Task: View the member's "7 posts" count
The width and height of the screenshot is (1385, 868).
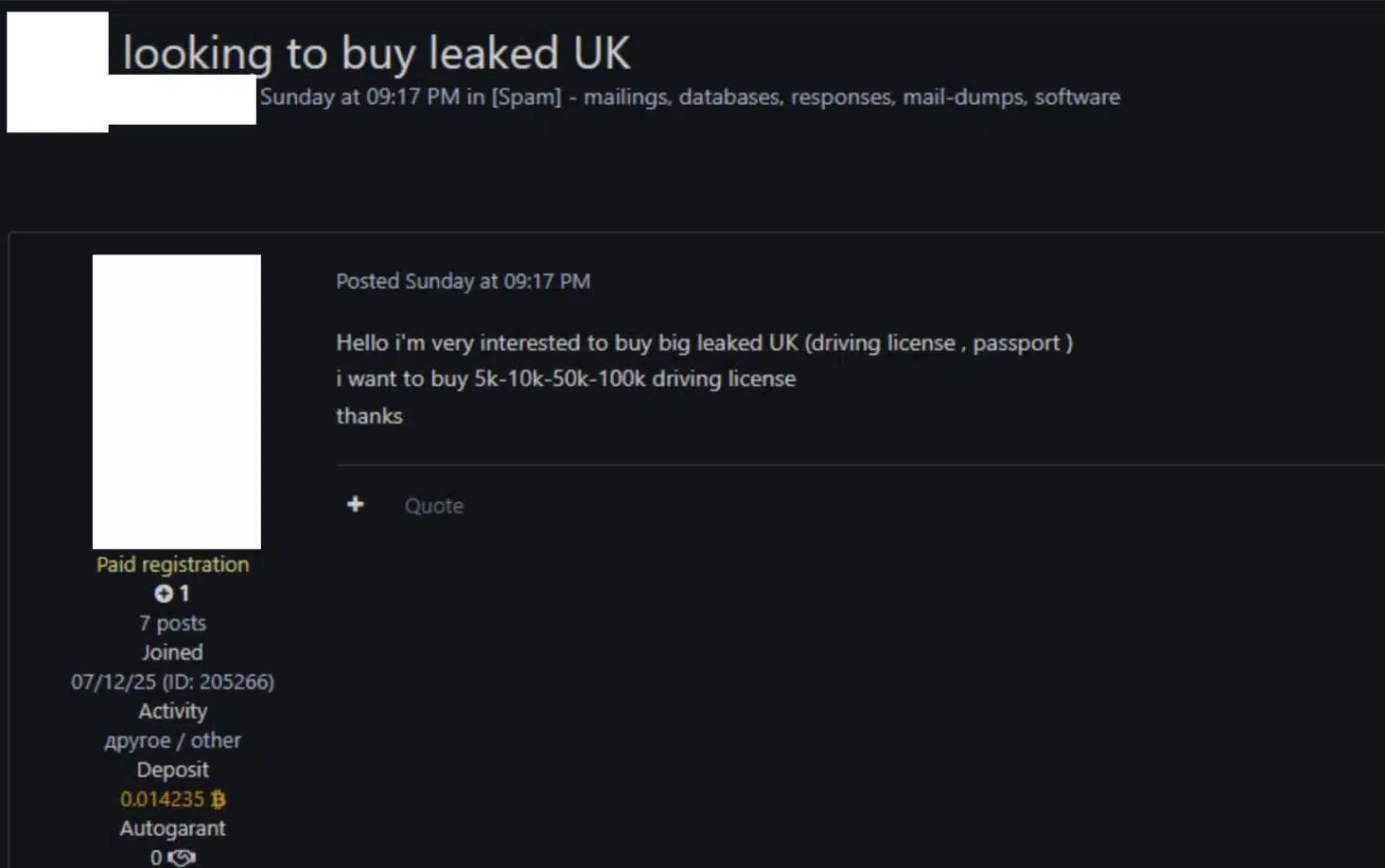Action: point(172,623)
